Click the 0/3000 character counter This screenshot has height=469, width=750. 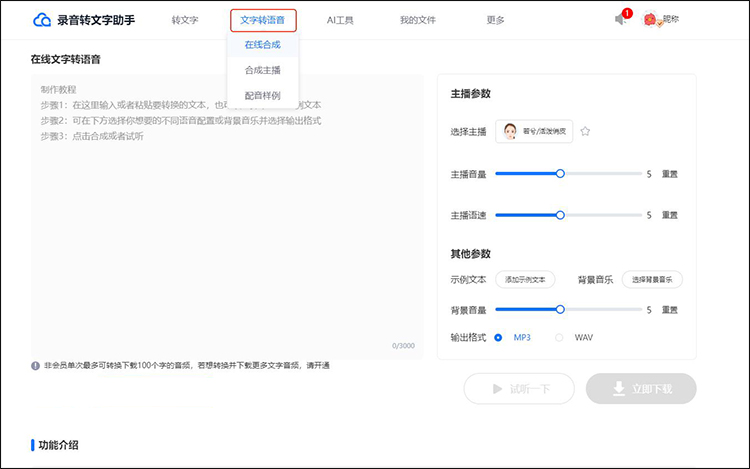point(403,346)
